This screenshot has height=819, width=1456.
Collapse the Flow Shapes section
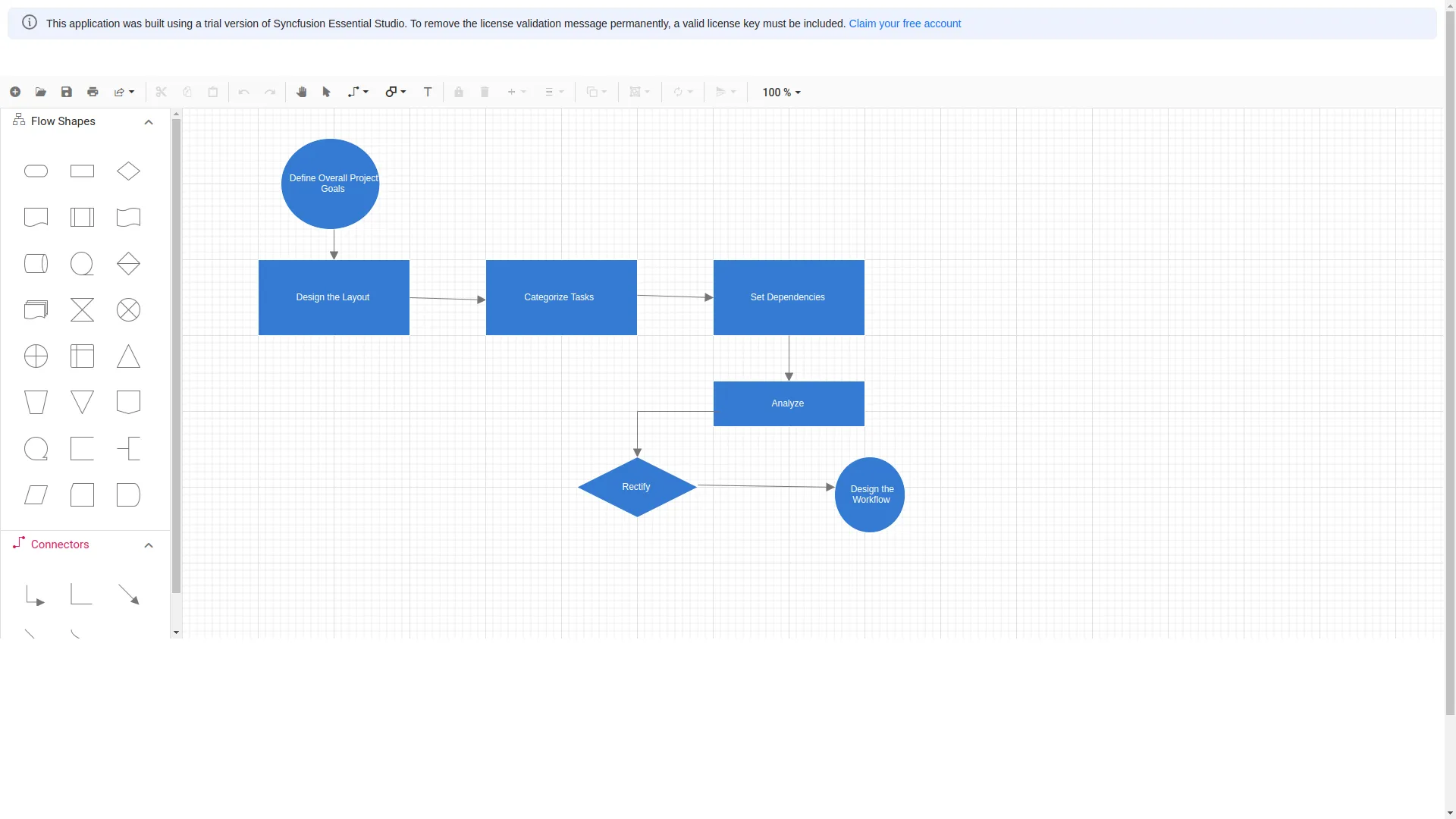[x=148, y=121]
